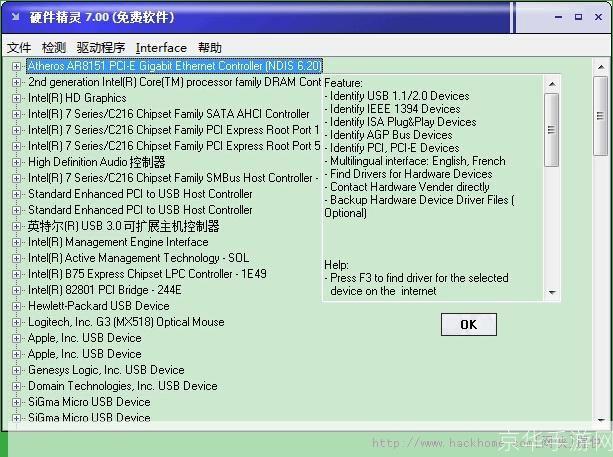
Task: Select High Definition Audio 控制器 entry
Action: click(97, 162)
